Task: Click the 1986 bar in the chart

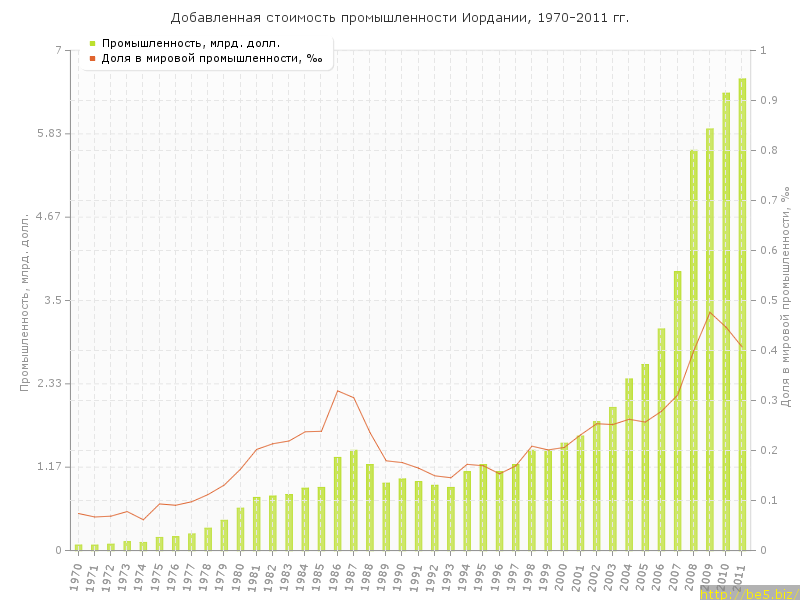Action: click(x=338, y=503)
